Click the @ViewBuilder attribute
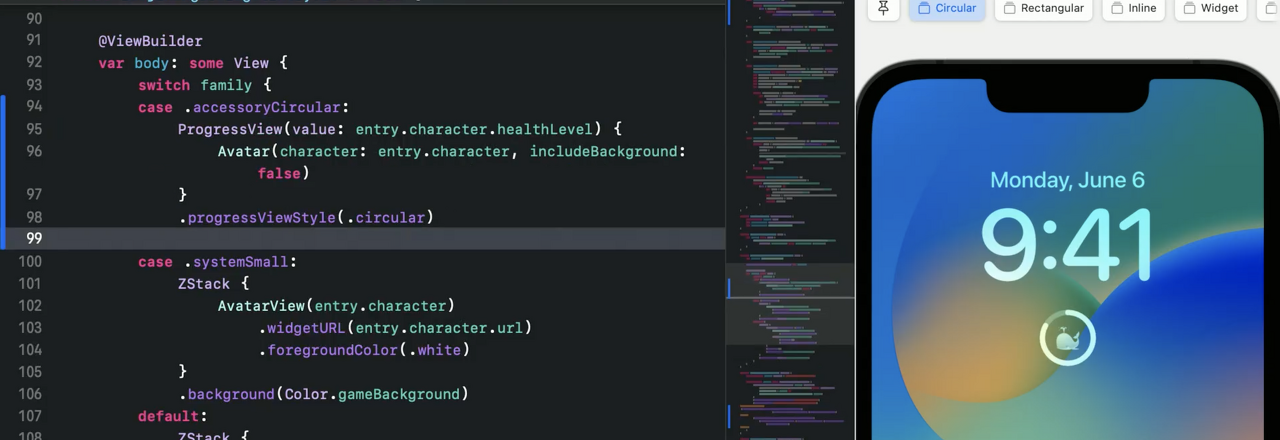This screenshot has width=1280, height=440. tap(150, 41)
